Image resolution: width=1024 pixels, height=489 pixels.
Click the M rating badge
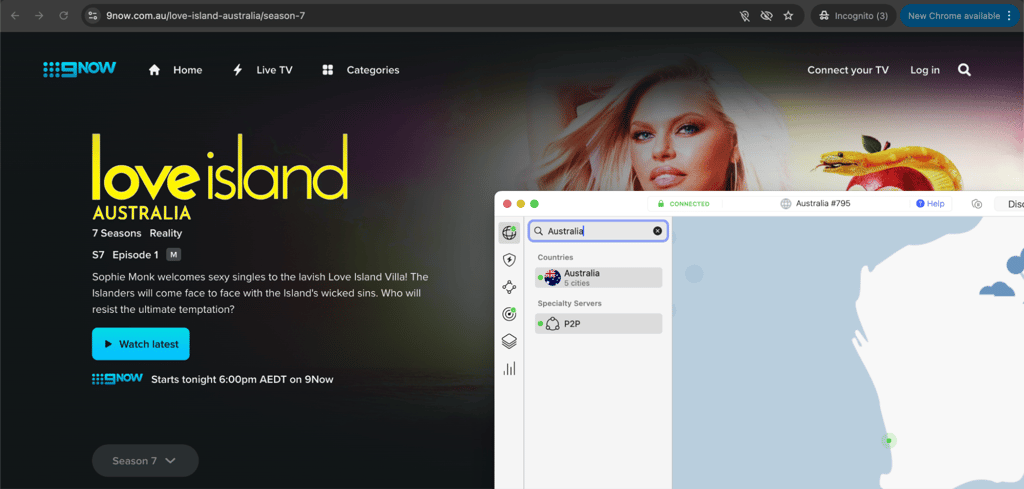[173, 255]
